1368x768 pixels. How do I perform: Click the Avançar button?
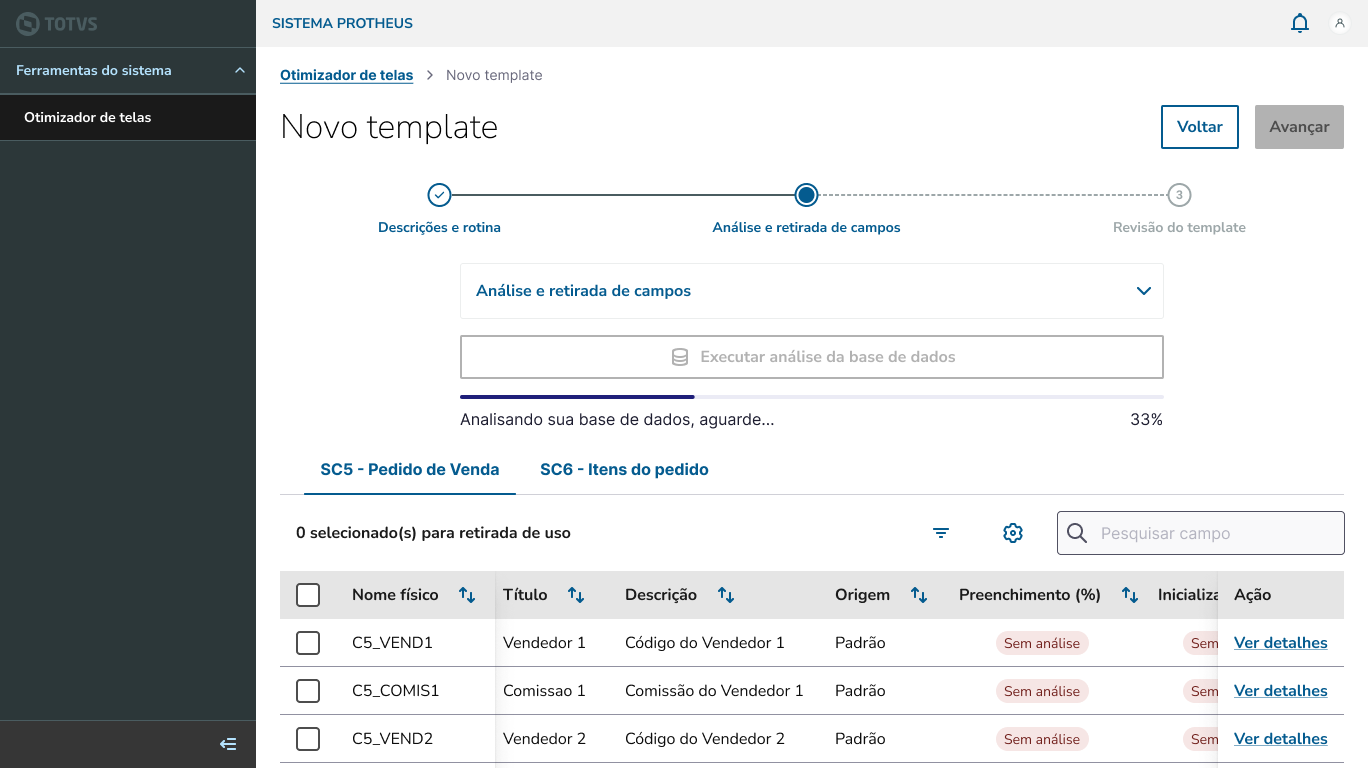[x=1299, y=127]
